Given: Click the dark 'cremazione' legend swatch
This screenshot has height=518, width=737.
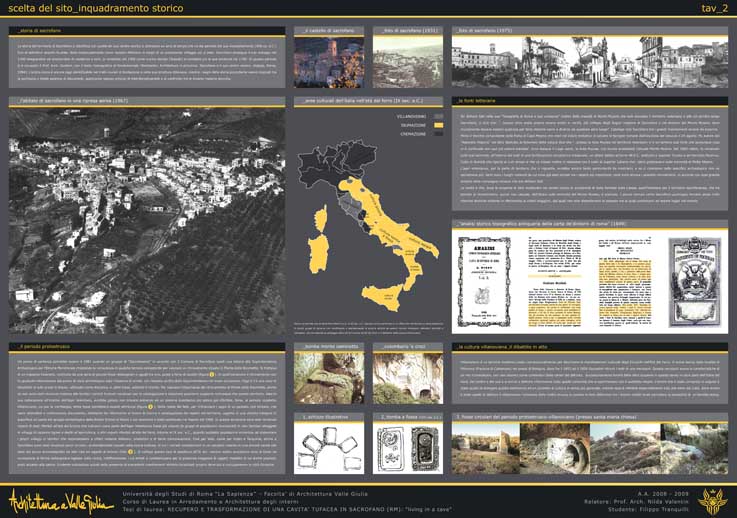Looking at the screenshot, I should (x=439, y=134).
